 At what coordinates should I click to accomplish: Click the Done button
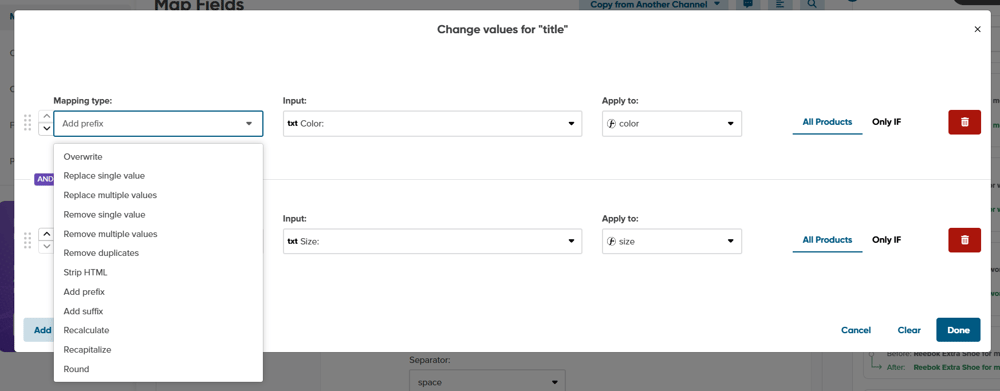point(958,330)
